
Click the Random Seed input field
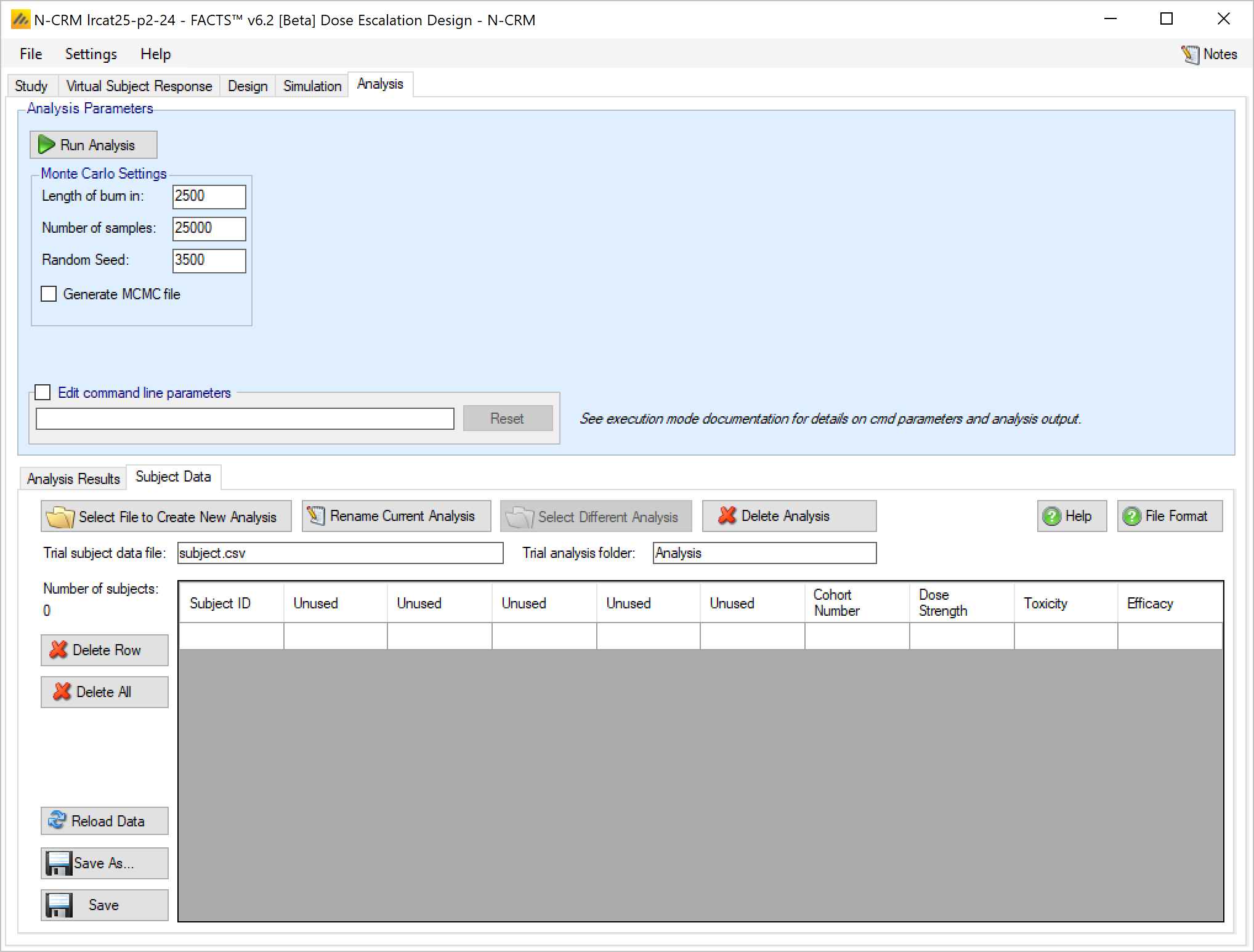click(x=209, y=260)
